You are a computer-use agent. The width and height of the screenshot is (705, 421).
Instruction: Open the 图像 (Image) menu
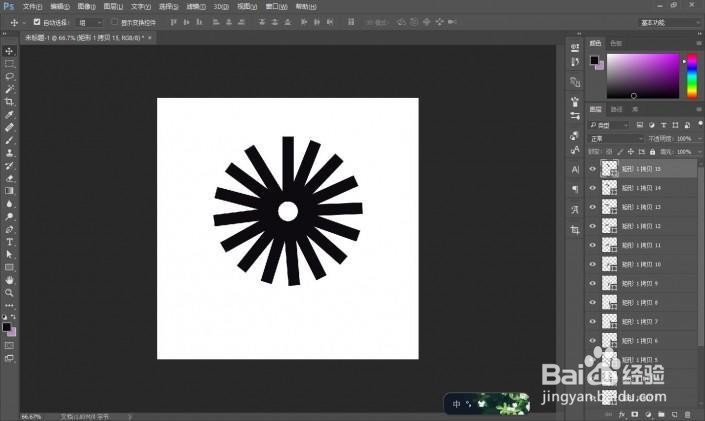(86, 7)
